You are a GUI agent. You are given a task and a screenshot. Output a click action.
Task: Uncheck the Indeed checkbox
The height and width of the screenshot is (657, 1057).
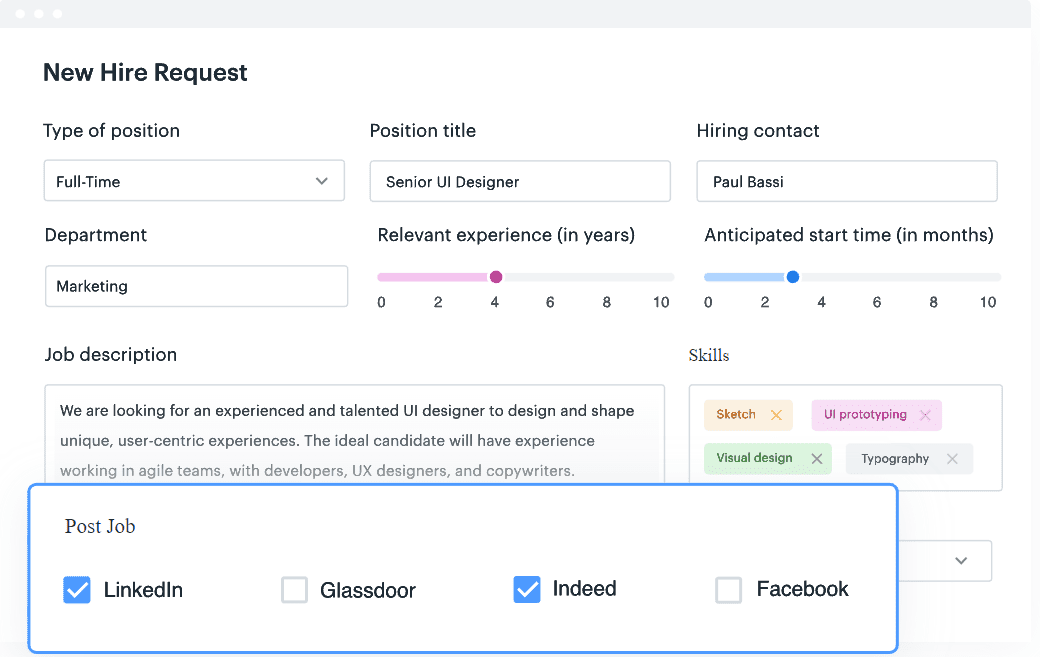point(527,590)
